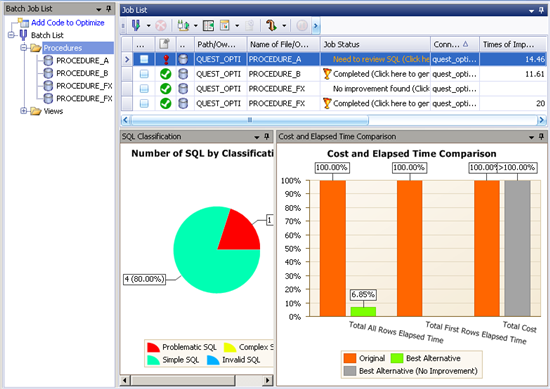
Task: Click 'Add Code to Optimize' link
Action: coord(68,23)
